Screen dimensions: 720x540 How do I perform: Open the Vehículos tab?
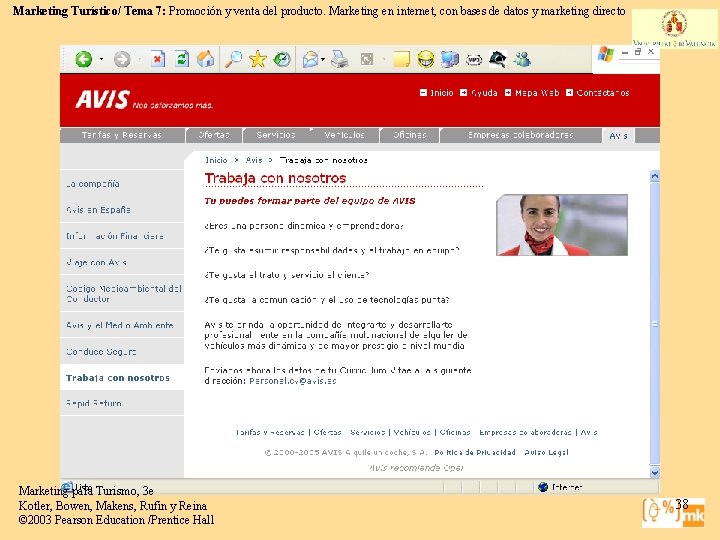pos(344,135)
